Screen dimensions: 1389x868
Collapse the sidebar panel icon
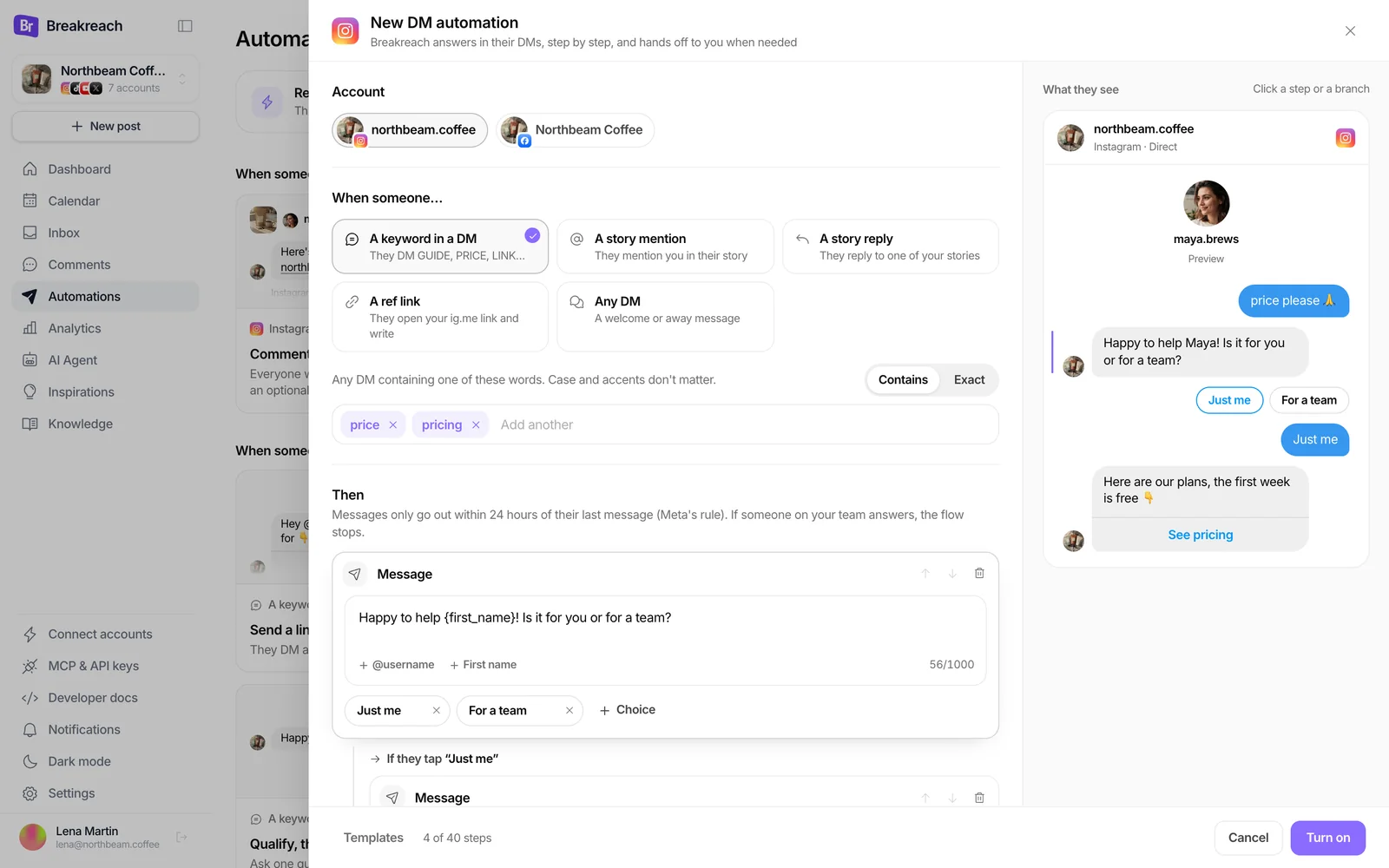coord(185,26)
